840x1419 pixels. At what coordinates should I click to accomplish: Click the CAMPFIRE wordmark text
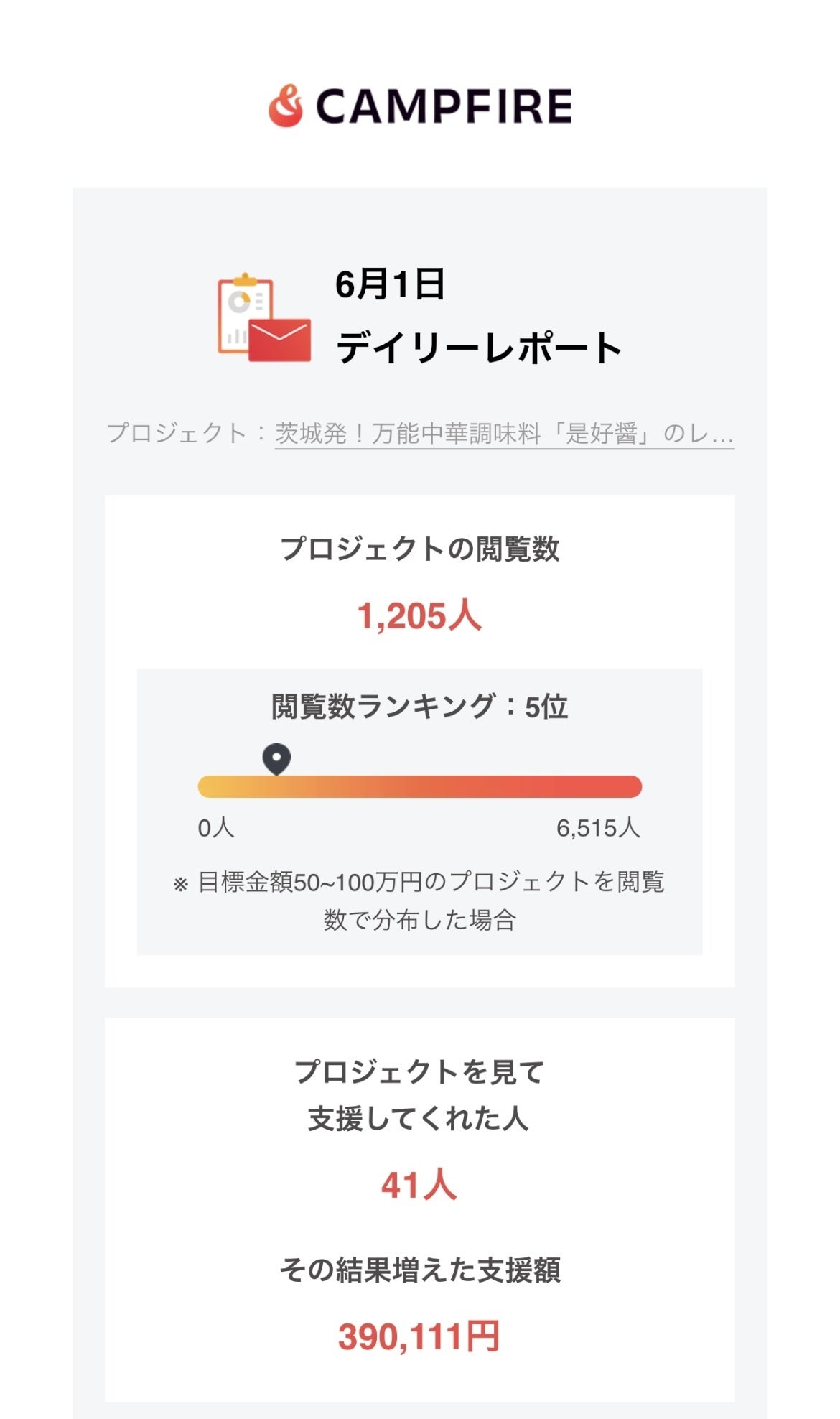(444, 106)
